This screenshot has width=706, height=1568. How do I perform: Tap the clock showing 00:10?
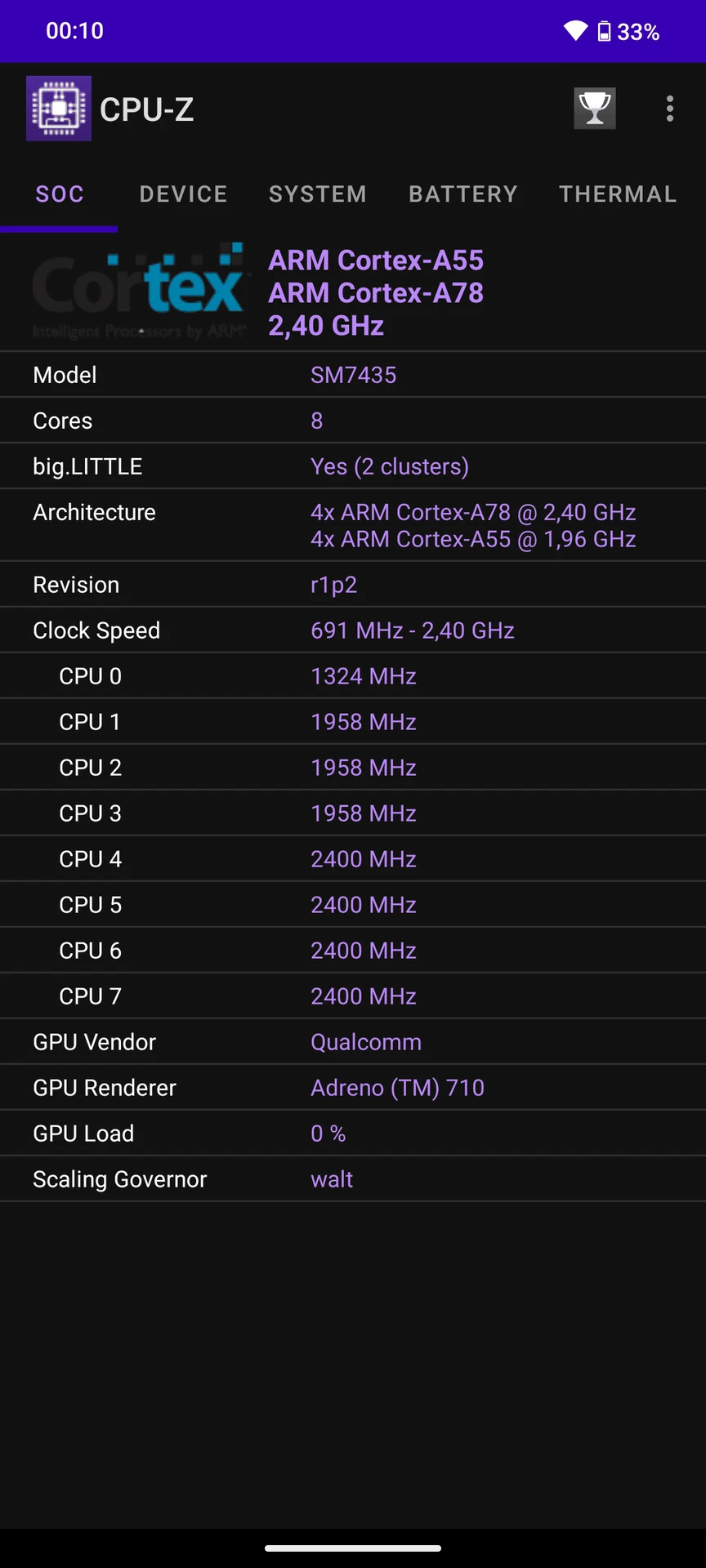[74, 31]
